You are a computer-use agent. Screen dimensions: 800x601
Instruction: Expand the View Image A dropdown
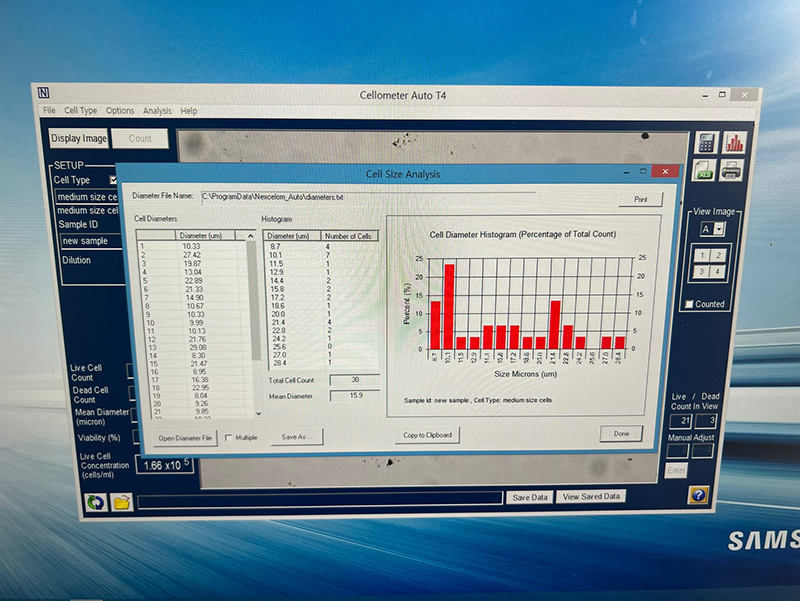[x=718, y=229]
